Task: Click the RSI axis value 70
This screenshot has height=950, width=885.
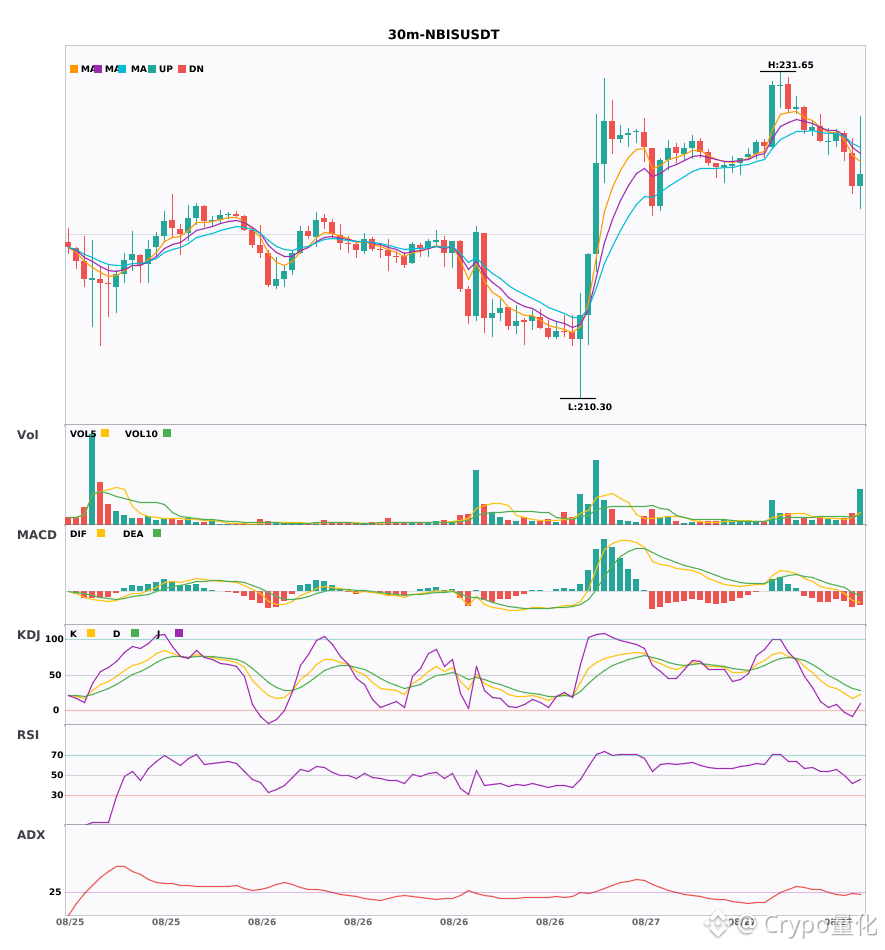Action: click(57, 755)
